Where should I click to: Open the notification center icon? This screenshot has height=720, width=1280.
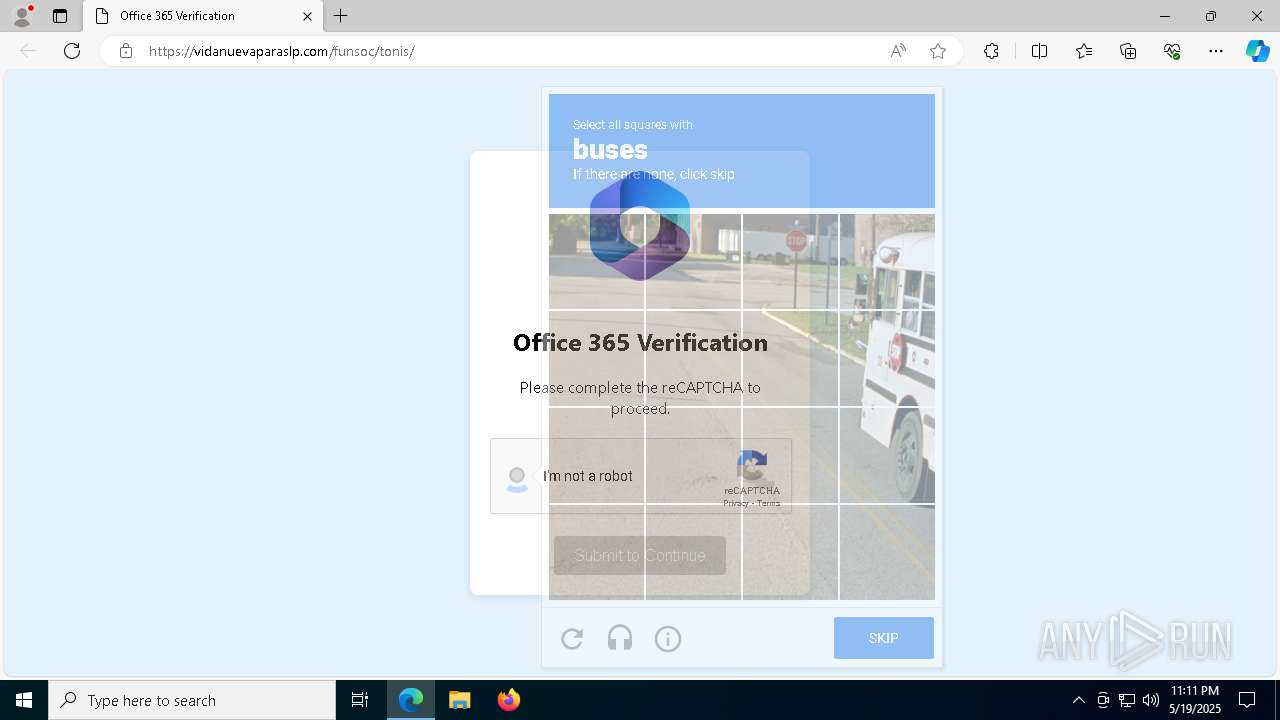click(1247, 700)
